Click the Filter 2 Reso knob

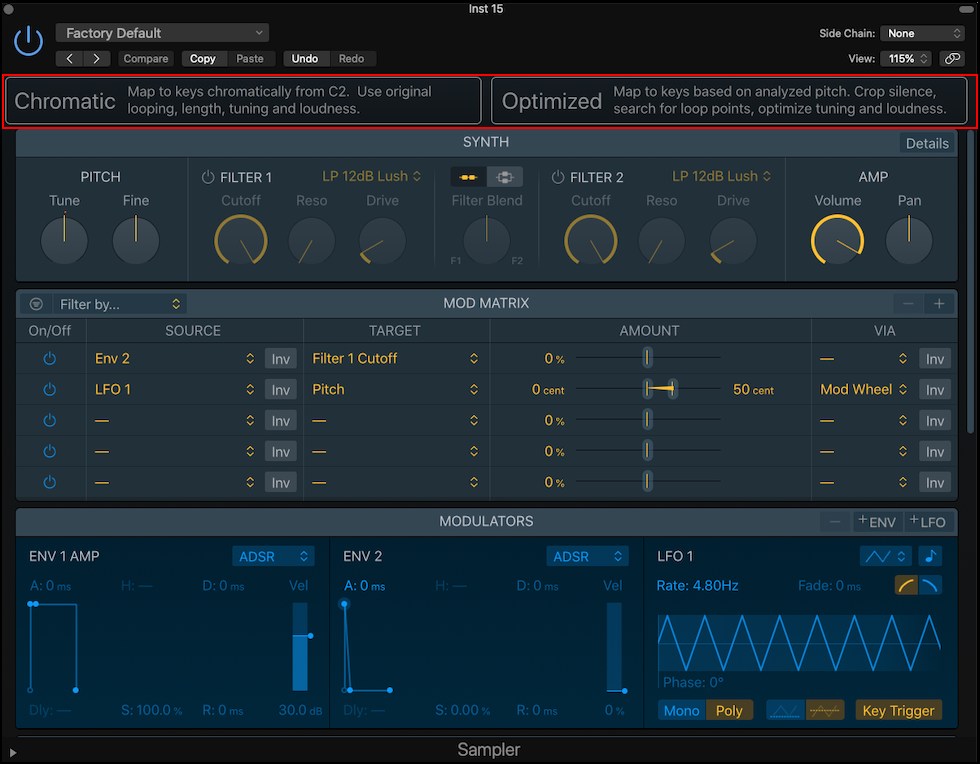click(x=661, y=241)
